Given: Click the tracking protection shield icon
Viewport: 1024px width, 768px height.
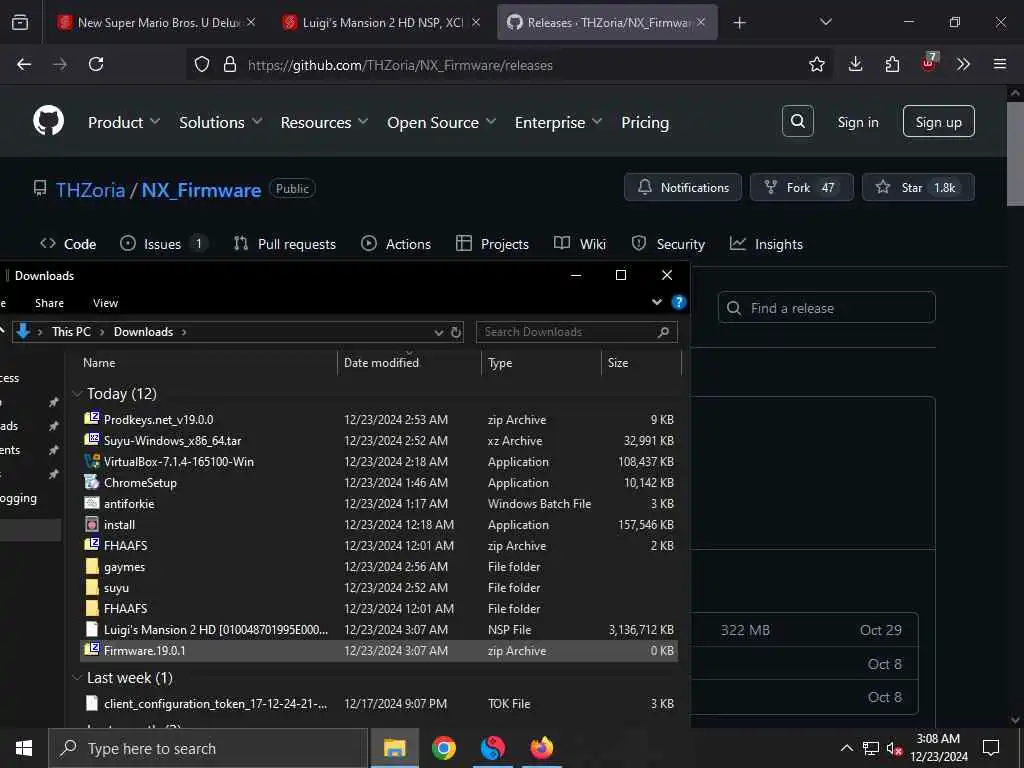Looking at the screenshot, I should click(x=202, y=64).
